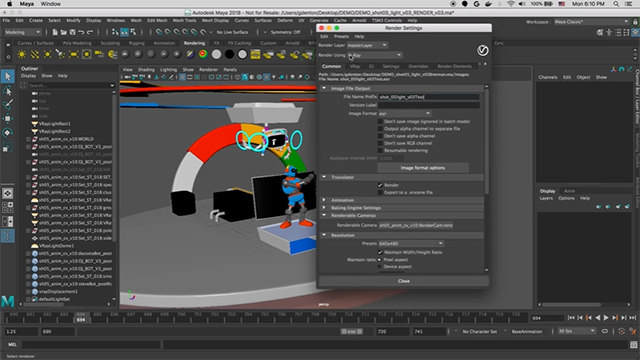Go to start of playback range
The width and height of the screenshot is (640, 360).
pyautogui.click(x=571, y=318)
